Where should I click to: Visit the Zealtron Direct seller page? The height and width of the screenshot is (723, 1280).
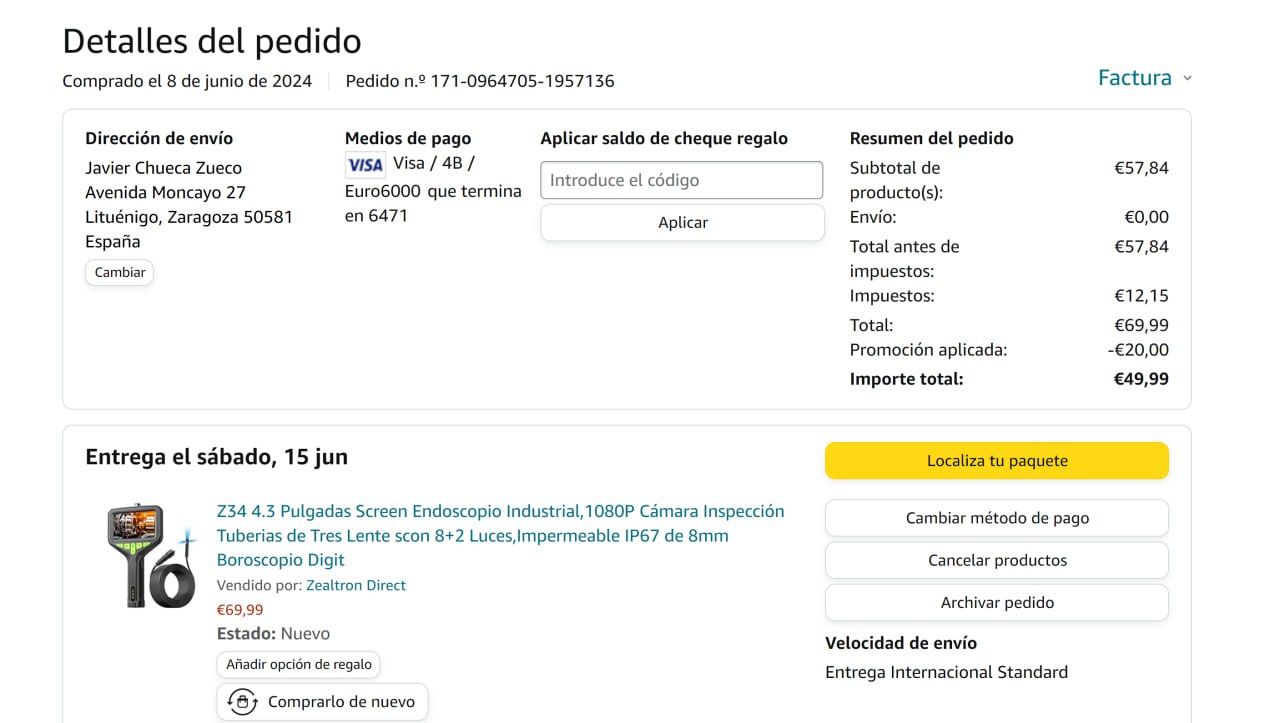356,585
